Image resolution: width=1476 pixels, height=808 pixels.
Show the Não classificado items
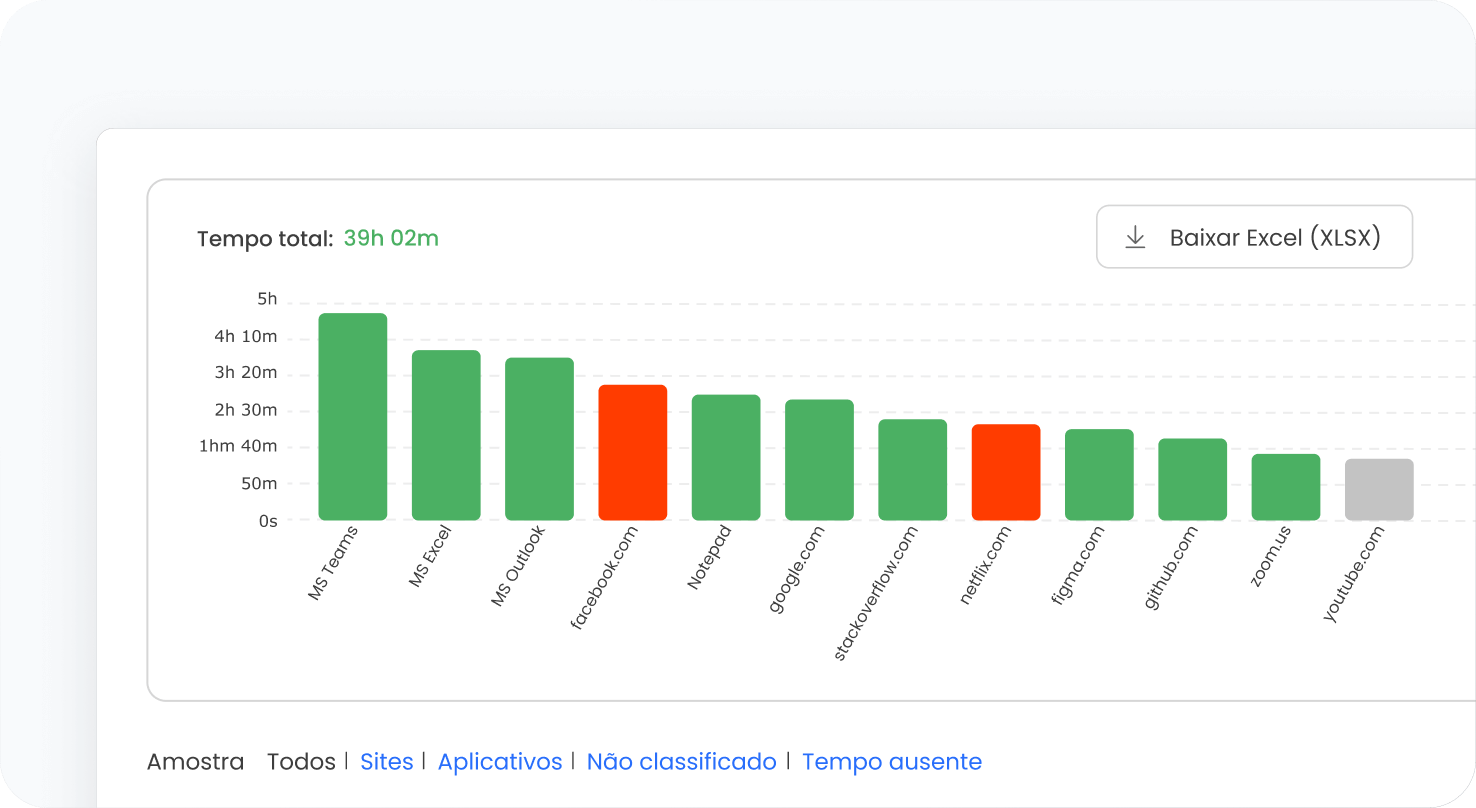(x=681, y=762)
